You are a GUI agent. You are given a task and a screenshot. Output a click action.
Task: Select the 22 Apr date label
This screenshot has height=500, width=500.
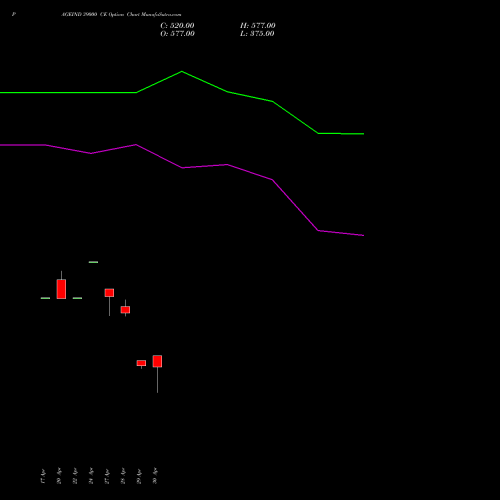[75, 476]
